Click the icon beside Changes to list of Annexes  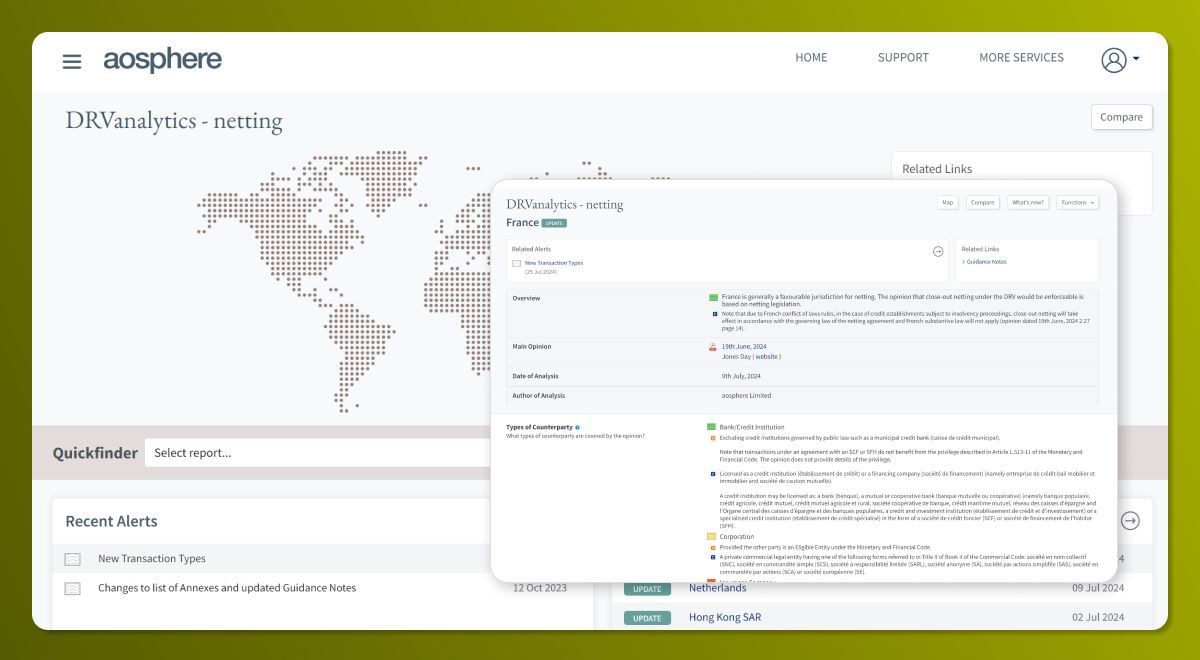pyautogui.click(x=73, y=588)
